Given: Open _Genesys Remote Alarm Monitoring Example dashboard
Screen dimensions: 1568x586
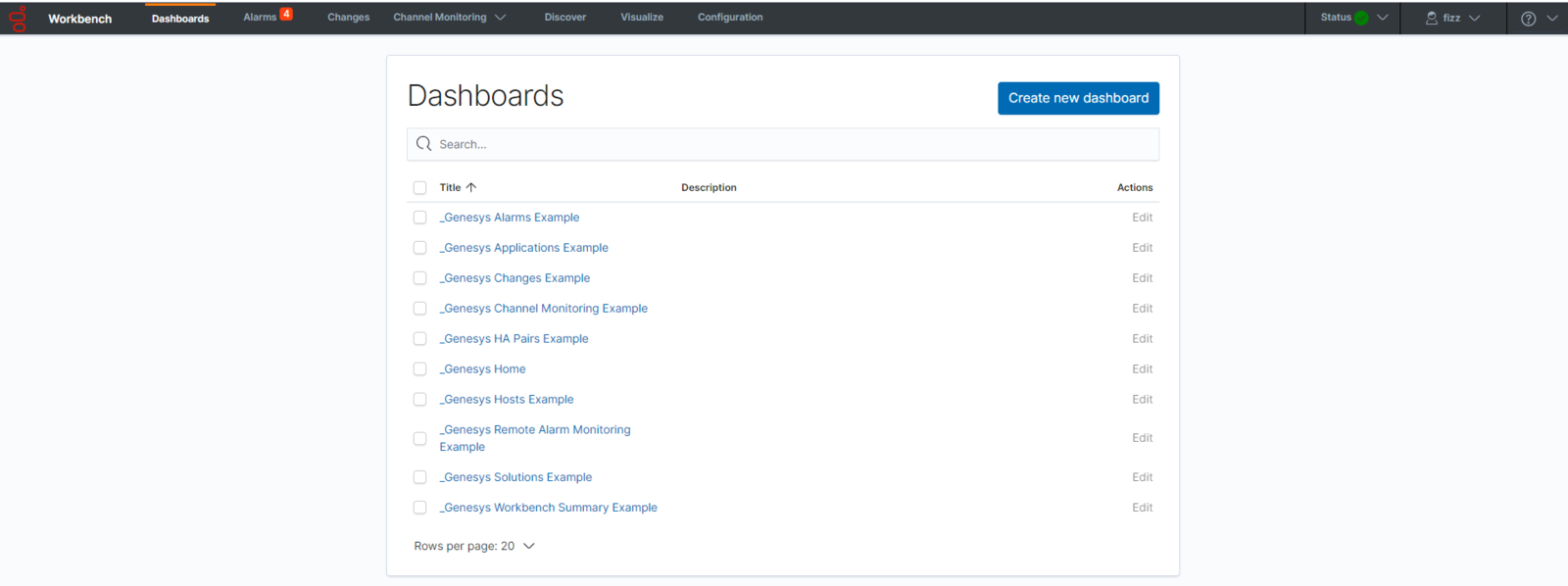Looking at the screenshot, I should pos(535,438).
